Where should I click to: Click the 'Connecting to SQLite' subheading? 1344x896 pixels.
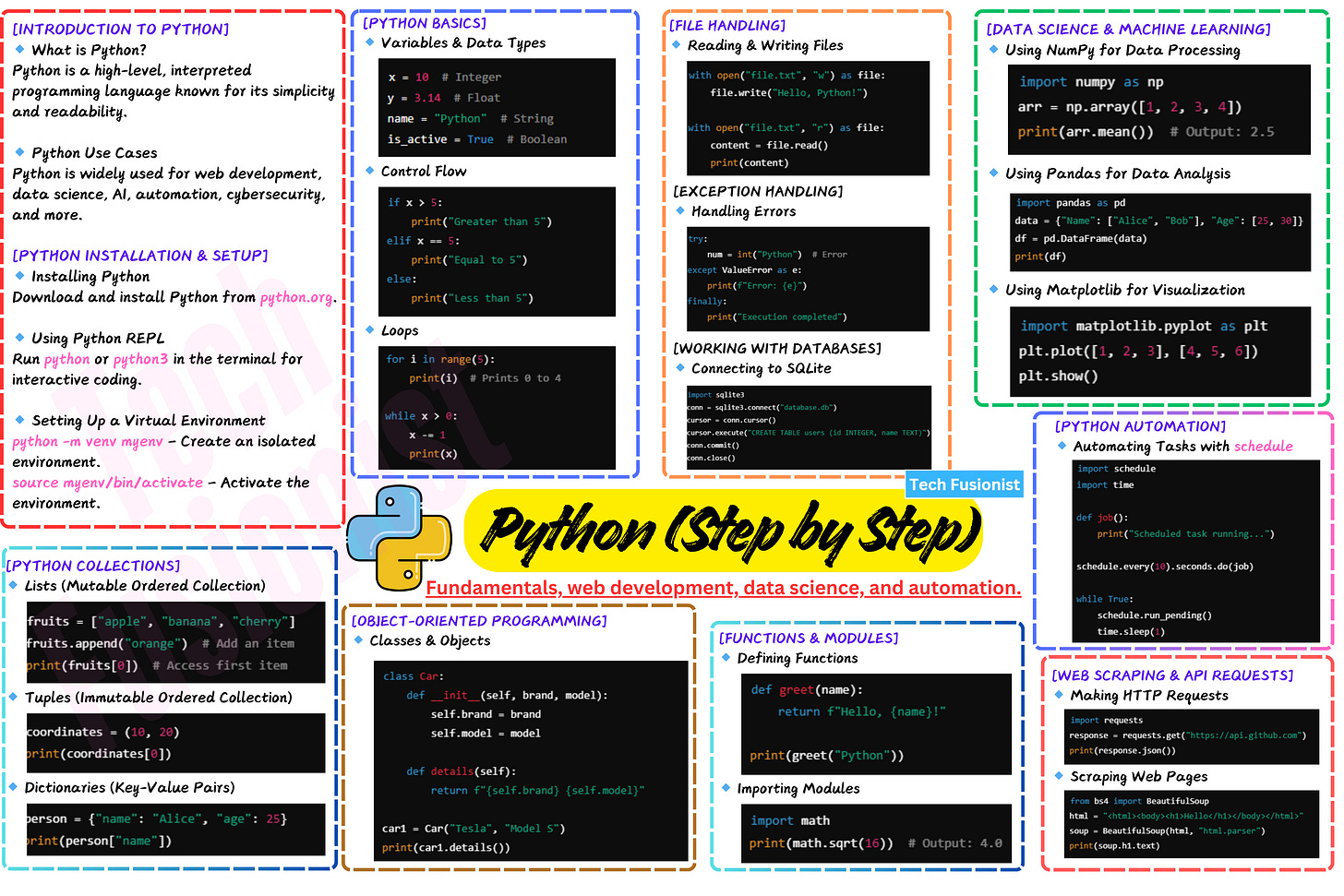click(x=762, y=369)
